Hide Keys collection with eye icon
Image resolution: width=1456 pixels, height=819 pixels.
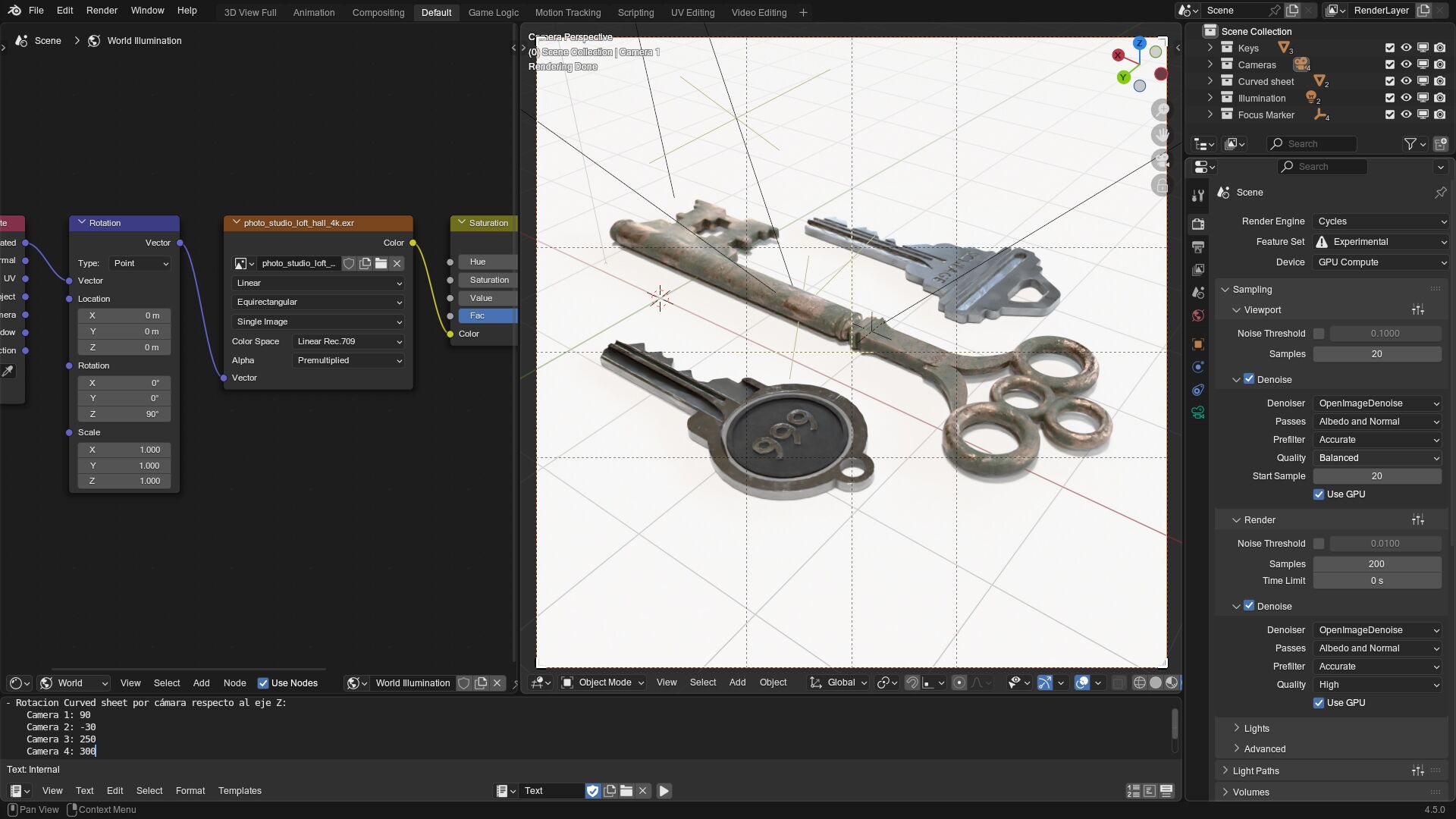tap(1406, 48)
